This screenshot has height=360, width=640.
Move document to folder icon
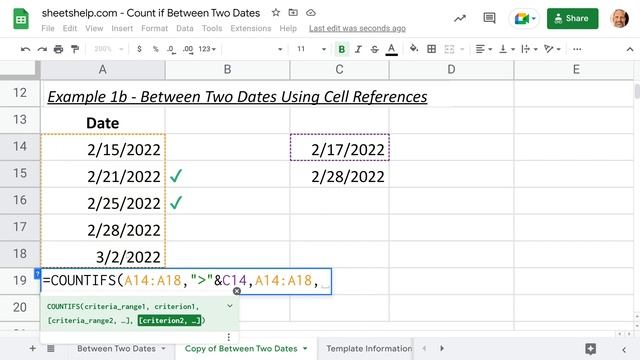(293, 13)
